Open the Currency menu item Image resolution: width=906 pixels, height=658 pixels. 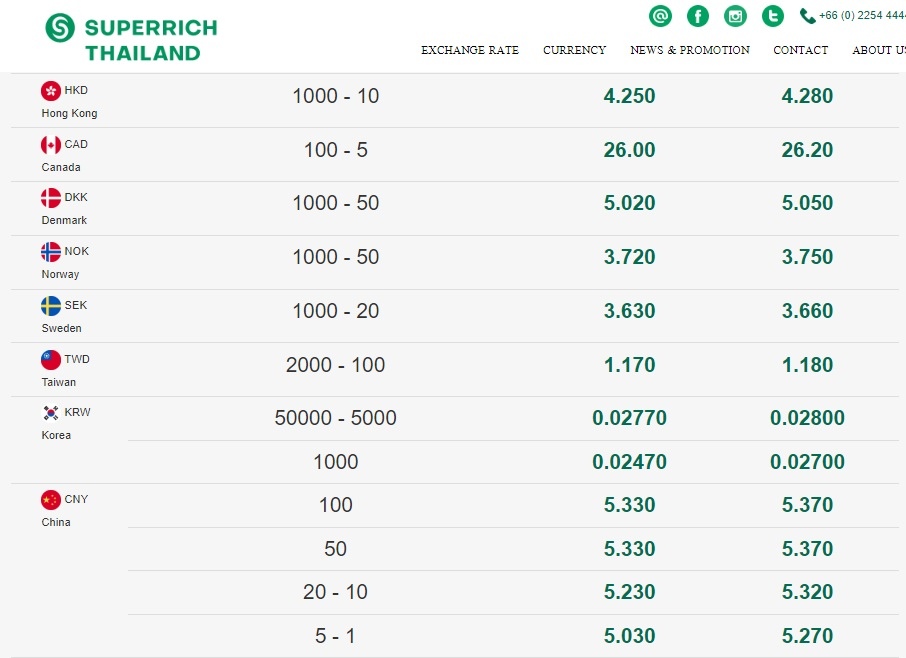click(x=574, y=50)
